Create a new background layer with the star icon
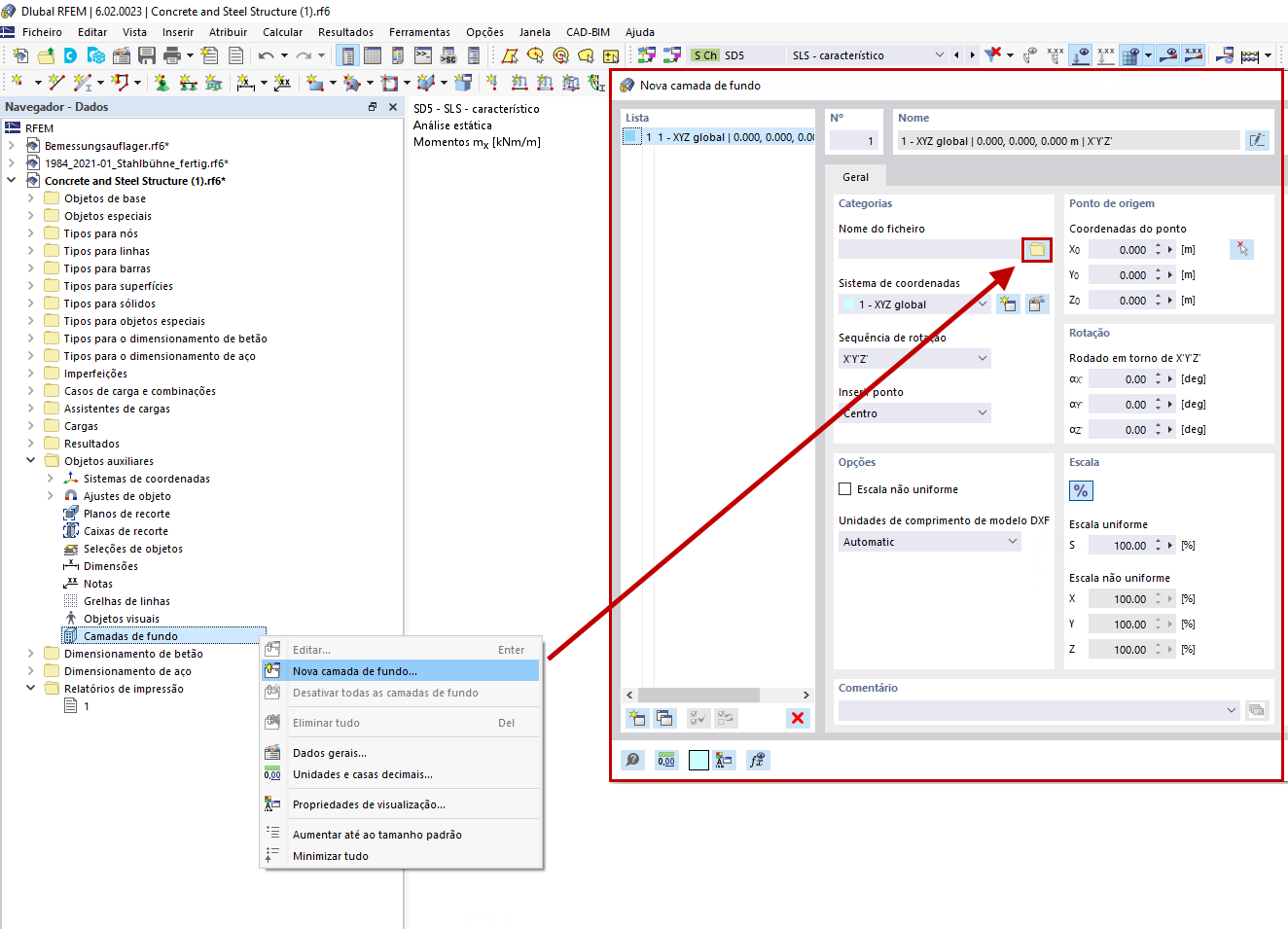Image resolution: width=1288 pixels, height=929 pixels. tap(636, 718)
